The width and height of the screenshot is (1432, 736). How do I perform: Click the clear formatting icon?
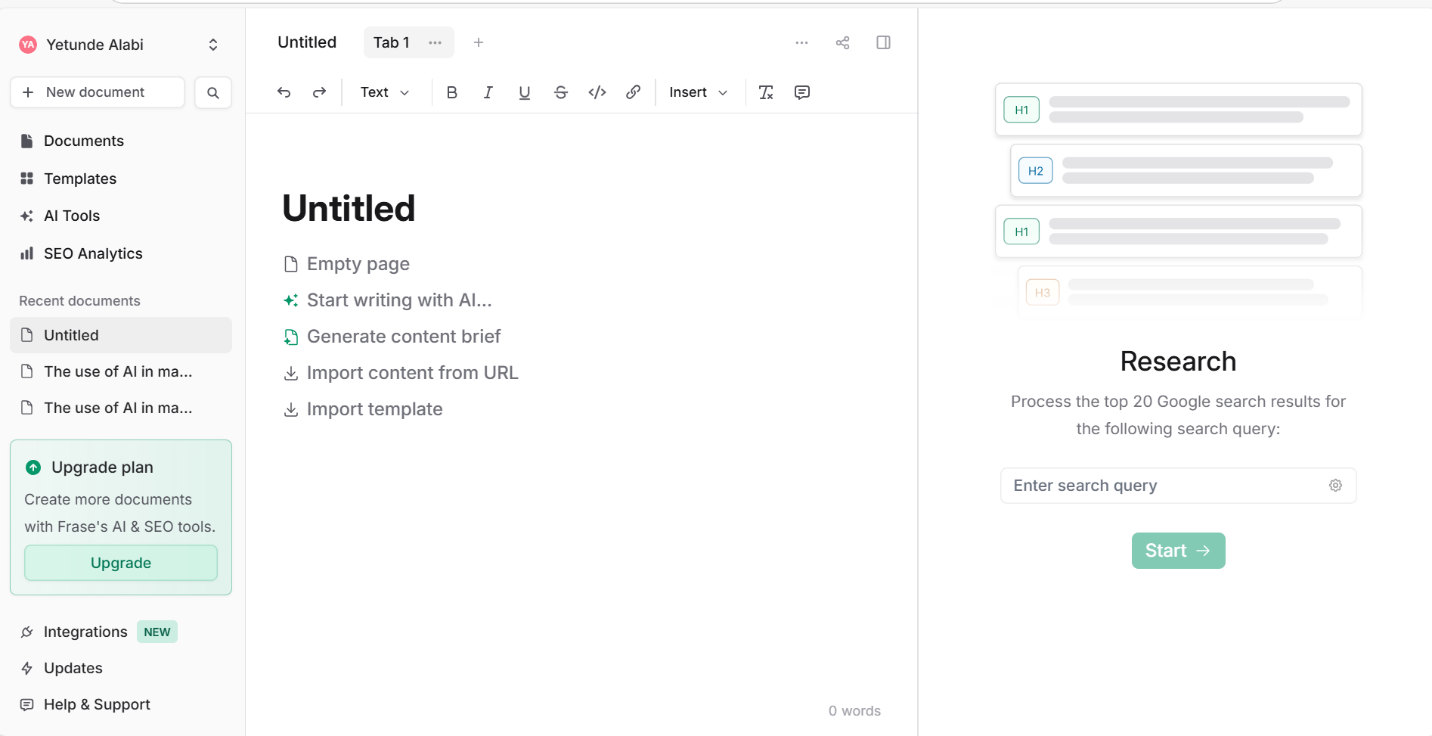766,92
